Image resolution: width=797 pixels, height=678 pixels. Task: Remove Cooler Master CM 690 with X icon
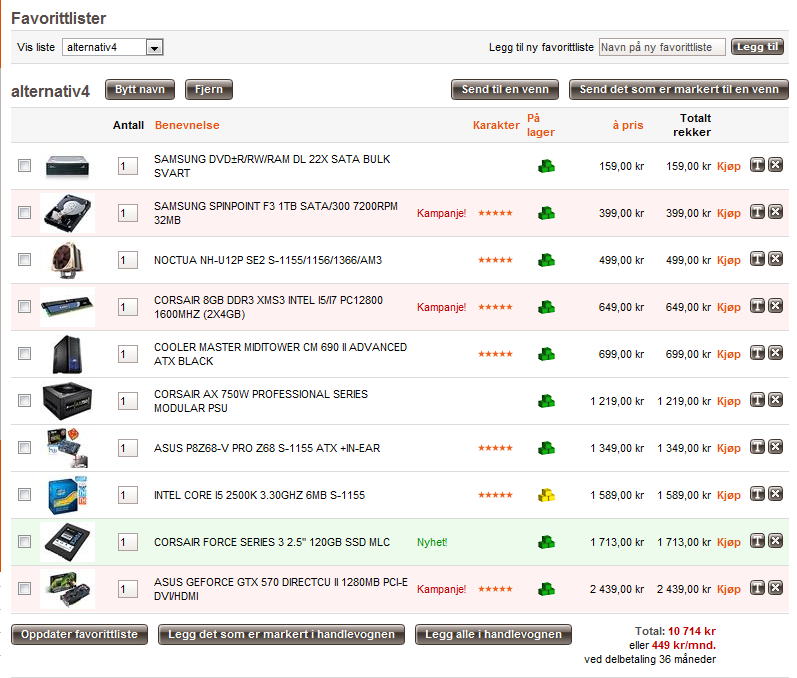pos(775,353)
